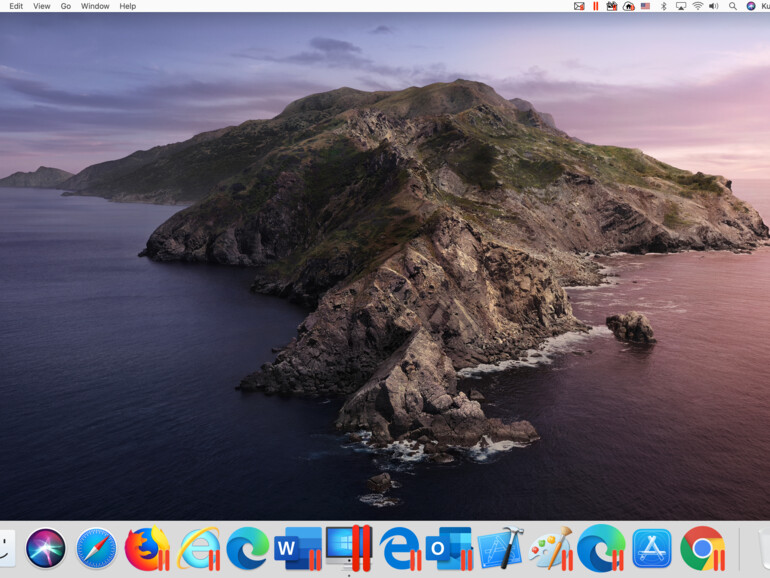Image resolution: width=770 pixels, height=578 pixels.
Task: Open the Go menu
Action: [65, 6]
